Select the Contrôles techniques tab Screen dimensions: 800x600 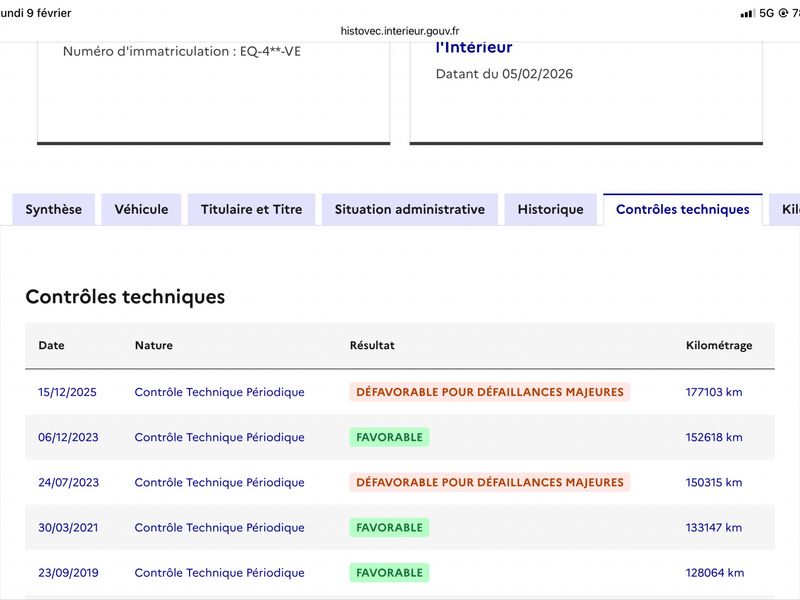click(x=683, y=209)
